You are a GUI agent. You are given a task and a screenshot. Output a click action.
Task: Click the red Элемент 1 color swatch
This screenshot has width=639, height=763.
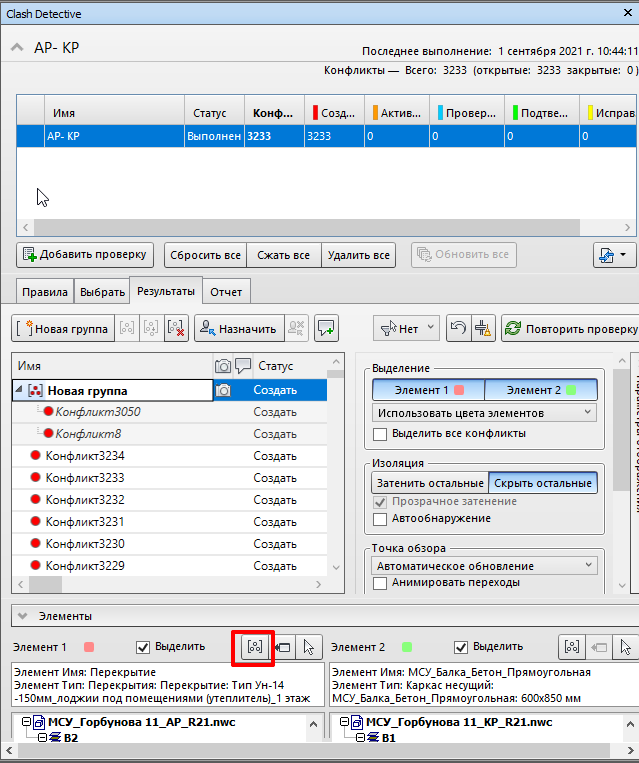(90, 647)
